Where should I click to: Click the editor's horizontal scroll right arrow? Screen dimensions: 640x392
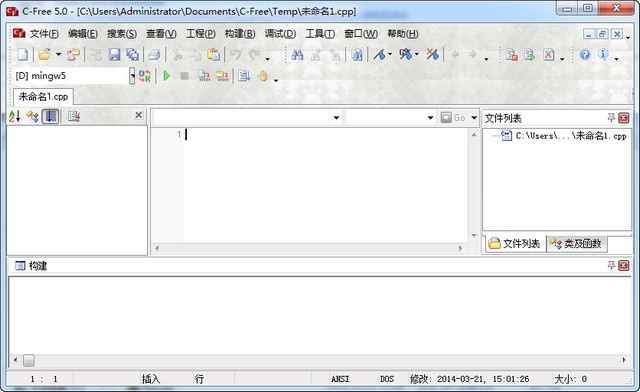click(x=461, y=248)
